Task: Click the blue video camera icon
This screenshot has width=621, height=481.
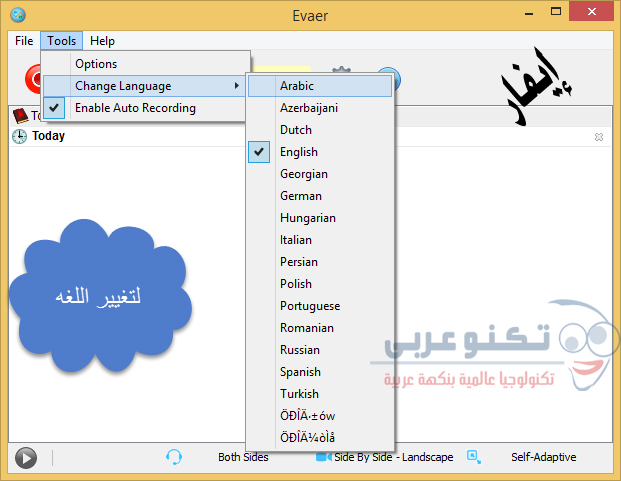Action: click(324, 457)
